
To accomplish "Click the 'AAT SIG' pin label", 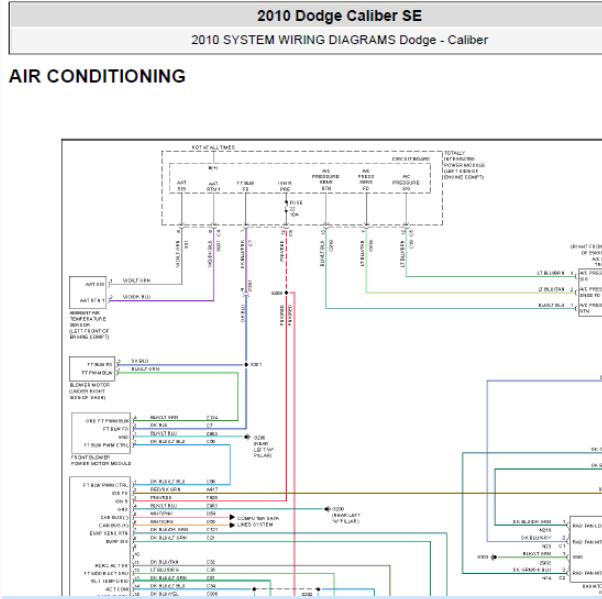I will [x=95, y=284].
